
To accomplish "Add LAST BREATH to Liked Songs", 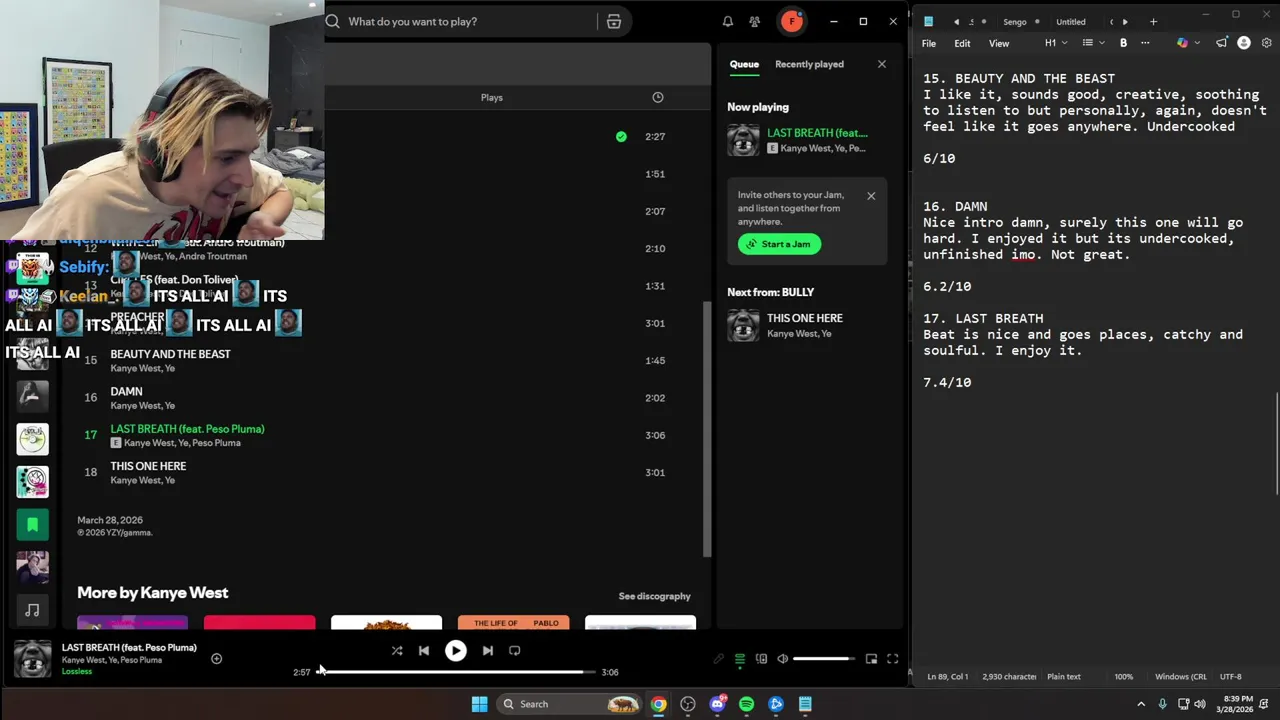I will coord(216,658).
